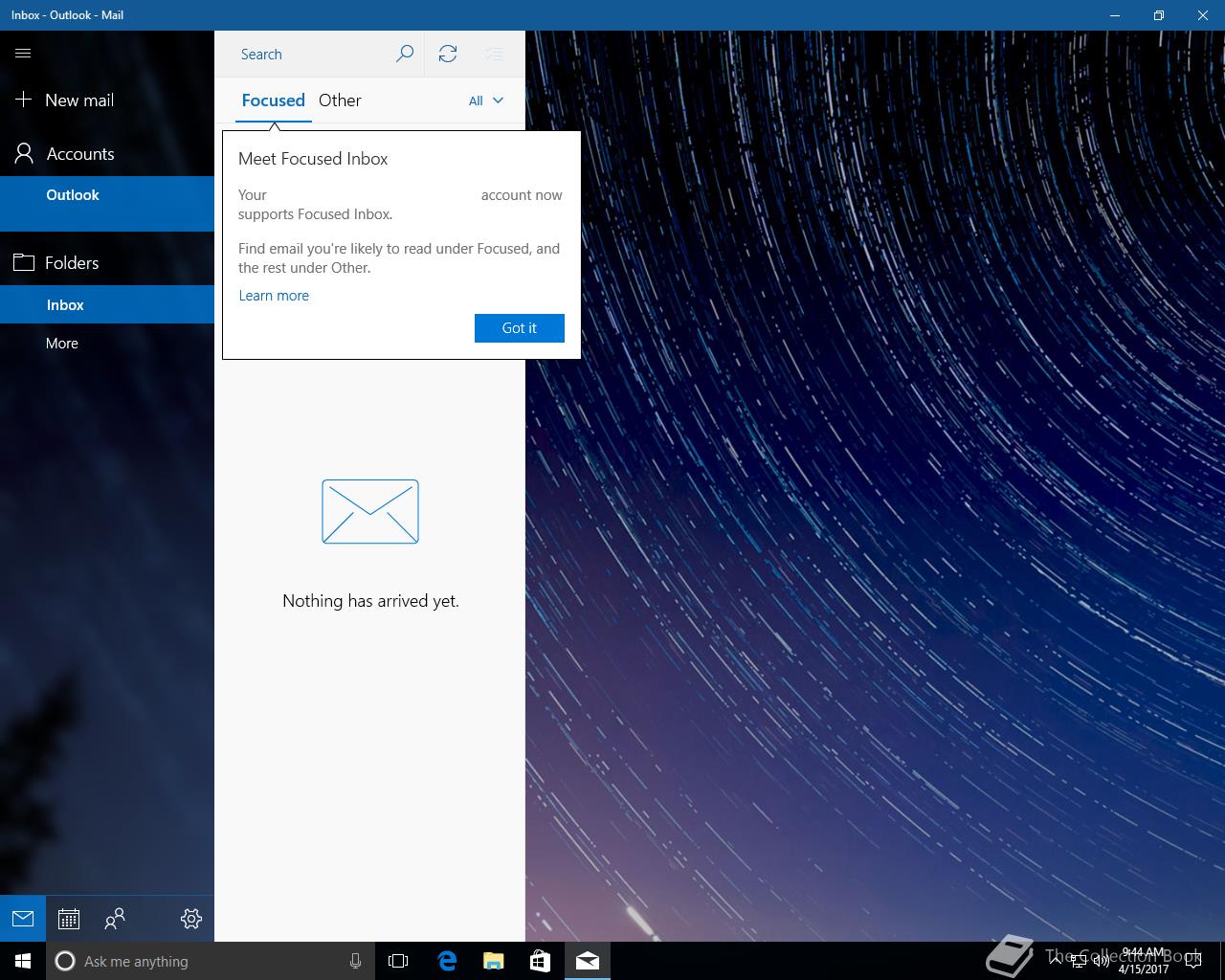The height and width of the screenshot is (980, 1225).
Task: Open Mail settings gear
Action: [x=191, y=919]
